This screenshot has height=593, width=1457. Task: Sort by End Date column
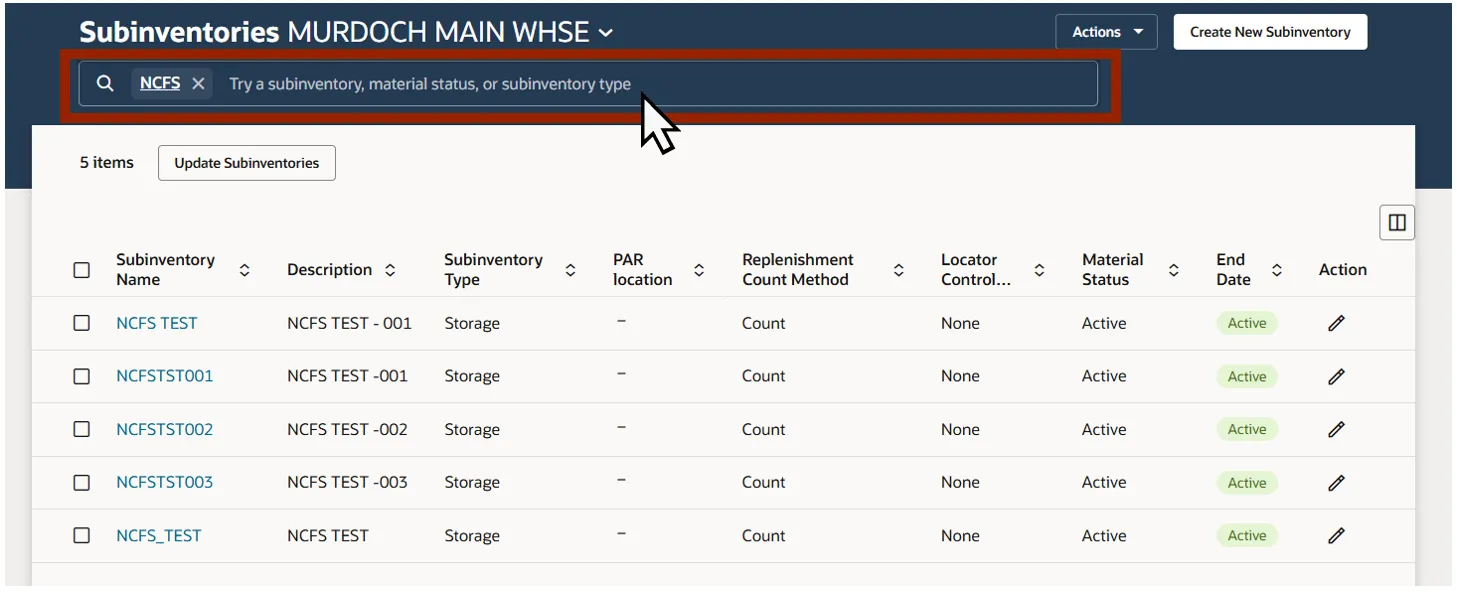tap(1277, 270)
